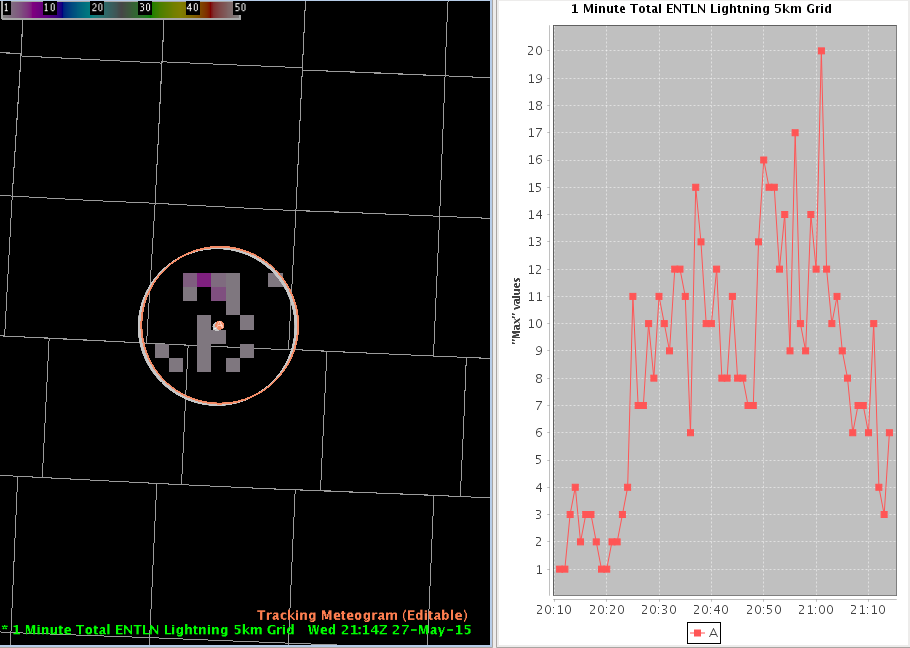The width and height of the screenshot is (910, 648).
Task: Click the color bar label 30
Action: 145,8
